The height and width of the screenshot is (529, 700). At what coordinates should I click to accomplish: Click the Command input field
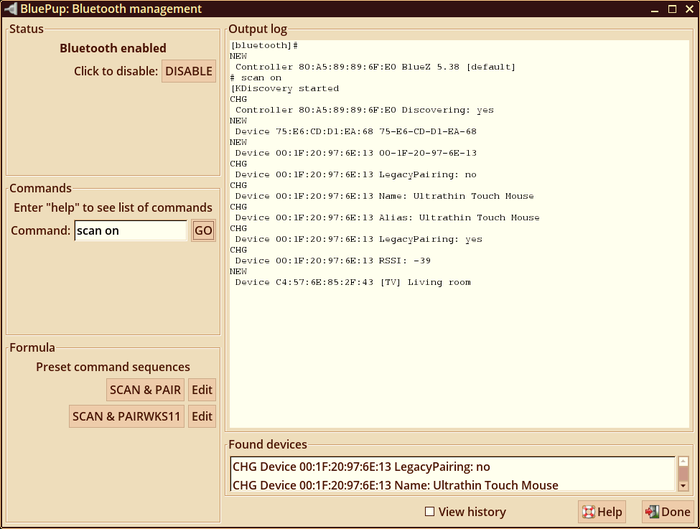pyautogui.click(x=131, y=230)
